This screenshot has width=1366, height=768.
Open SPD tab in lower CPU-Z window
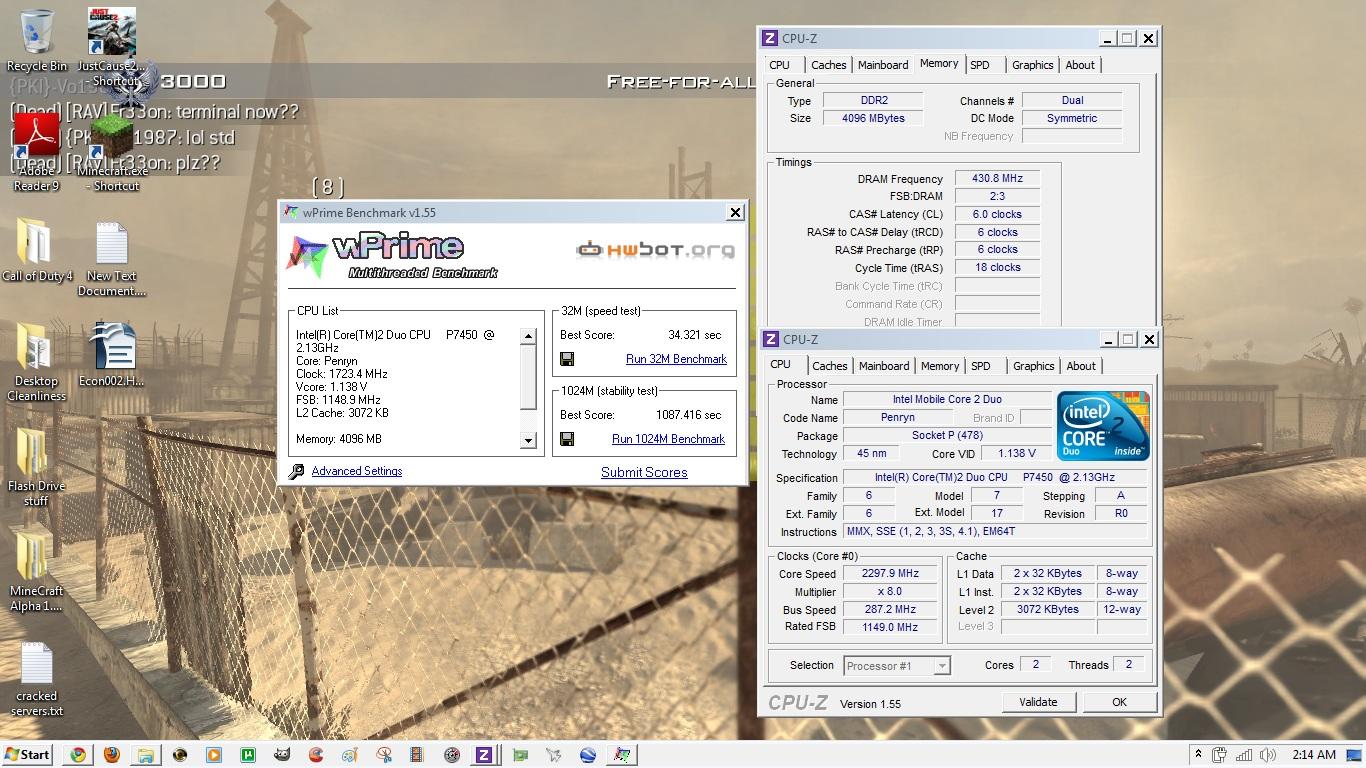[x=981, y=366]
